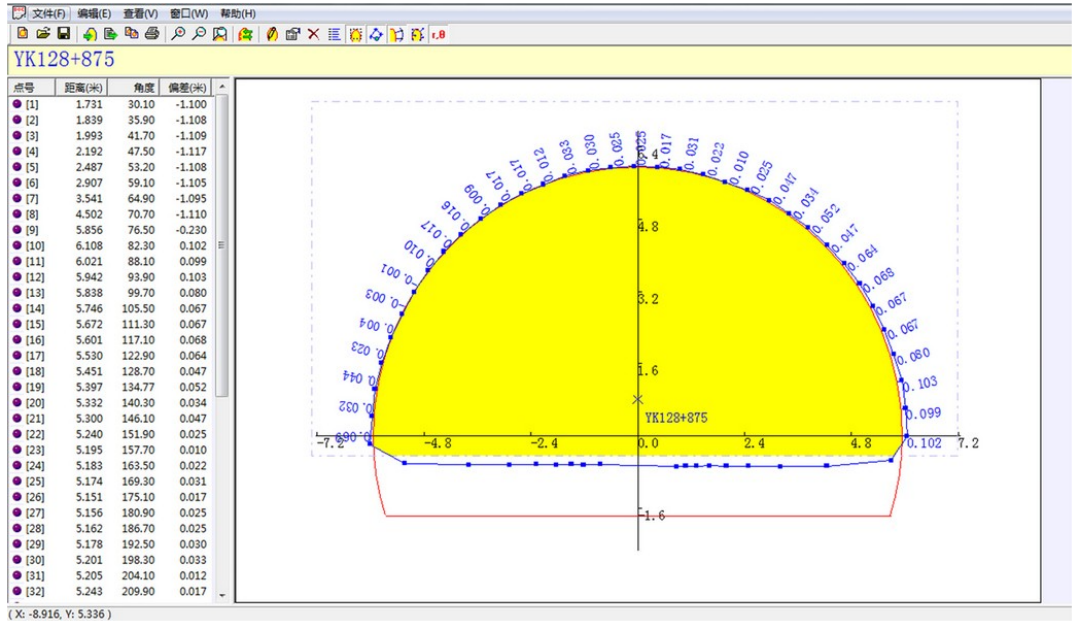Click the 偏差(米) column header
This screenshot has width=1080, height=630.
(186, 87)
